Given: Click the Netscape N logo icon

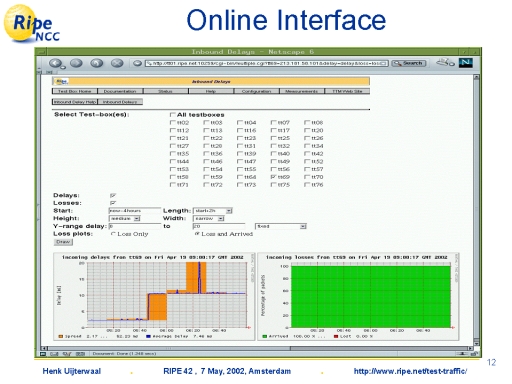Looking at the screenshot, I should (x=466, y=63).
